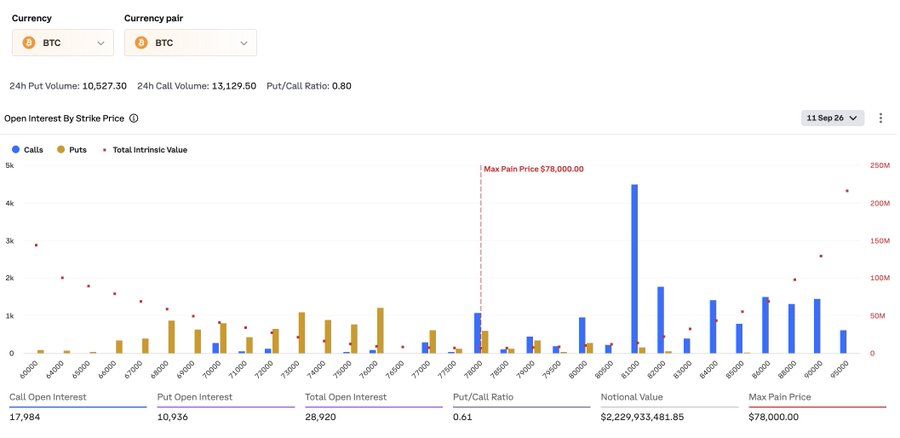Screen dimensions: 900x438
Task: Click the Total Open Interest 28,920 value
Action: [x=320, y=417]
